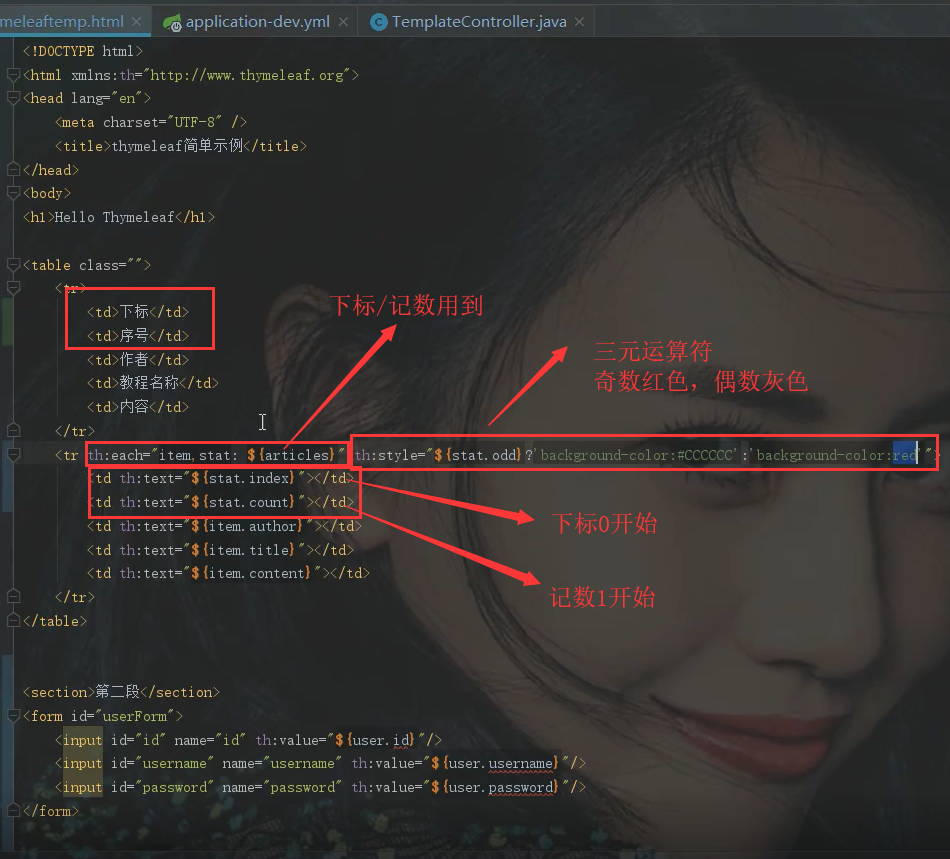Viewport: 950px width, 859px height.
Task: Click the td 作者 cell line
Action: (138, 360)
